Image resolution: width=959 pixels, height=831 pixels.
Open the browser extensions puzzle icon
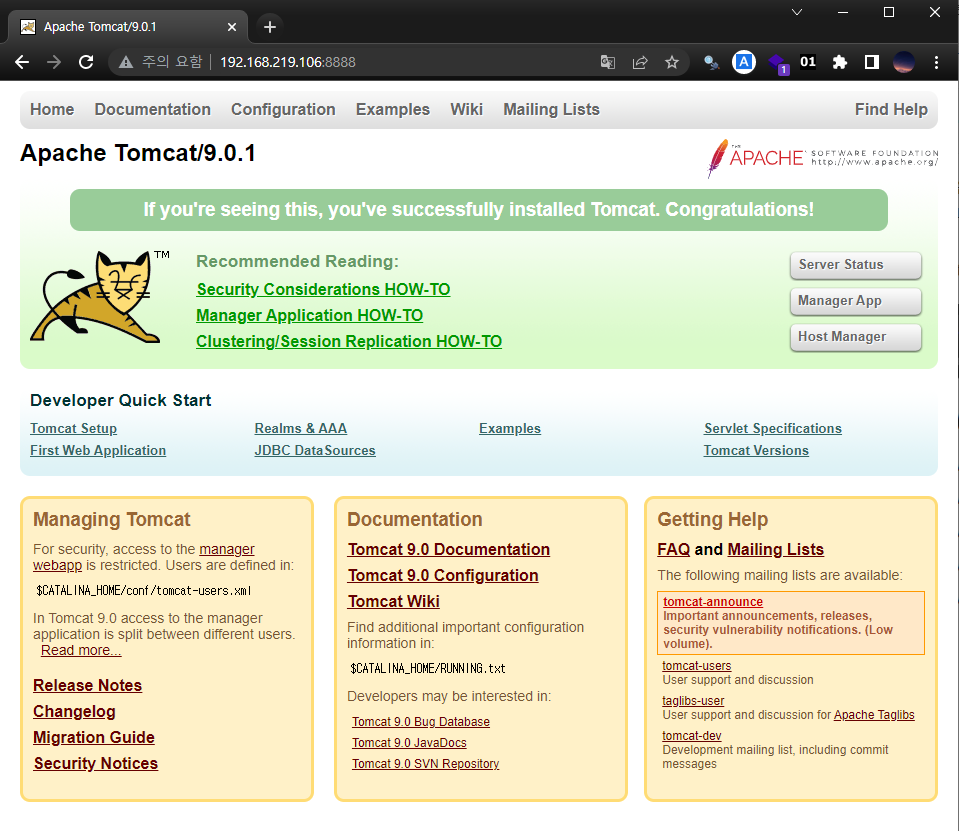pyautogui.click(x=840, y=62)
